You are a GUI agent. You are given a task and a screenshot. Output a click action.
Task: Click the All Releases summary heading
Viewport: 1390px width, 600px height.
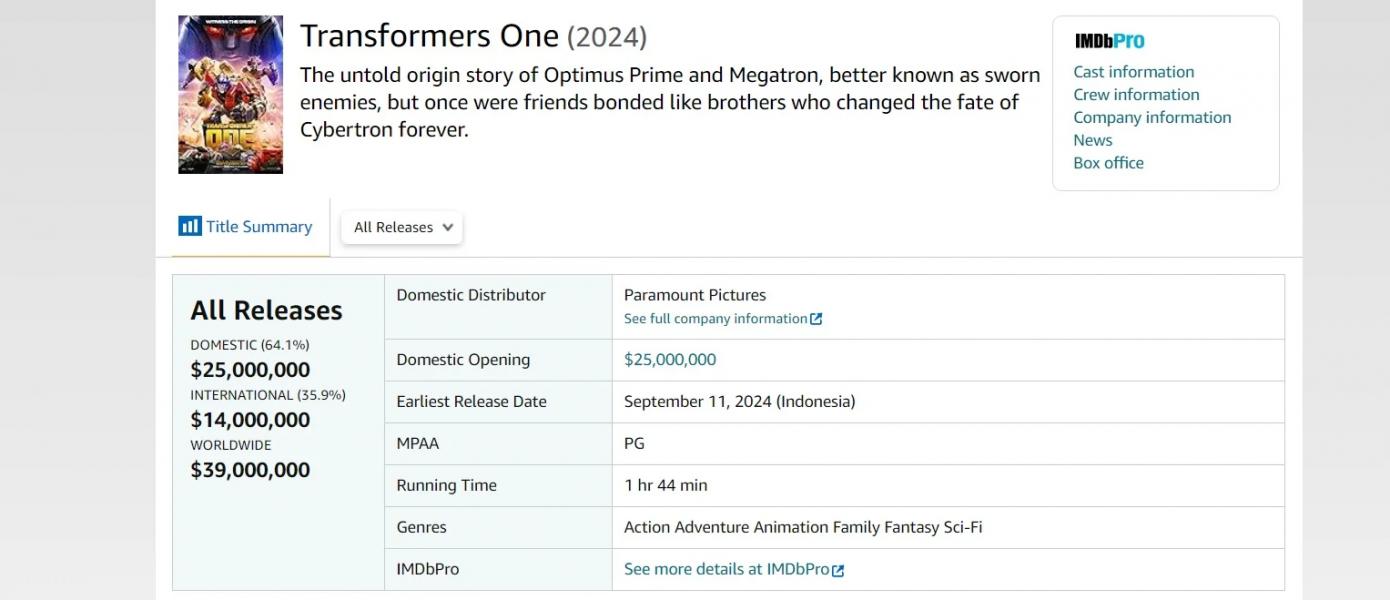coord(266,311)
